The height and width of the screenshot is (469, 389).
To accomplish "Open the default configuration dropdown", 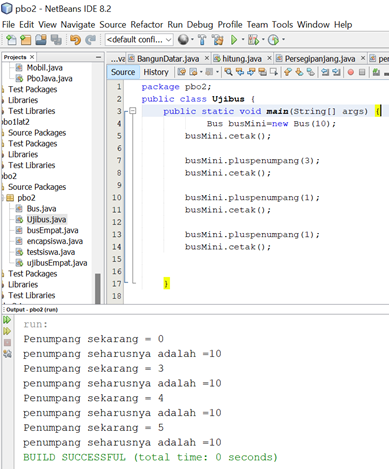I will pyautogui.click(x=139, y=40).
